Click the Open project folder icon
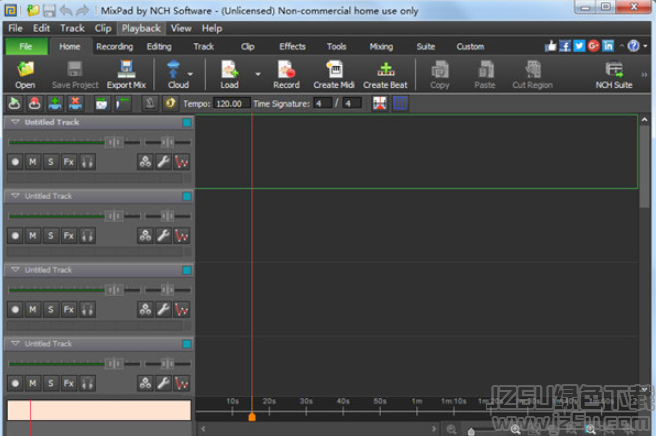This screenshot has height=436, width=656. [x=25, y=69]
